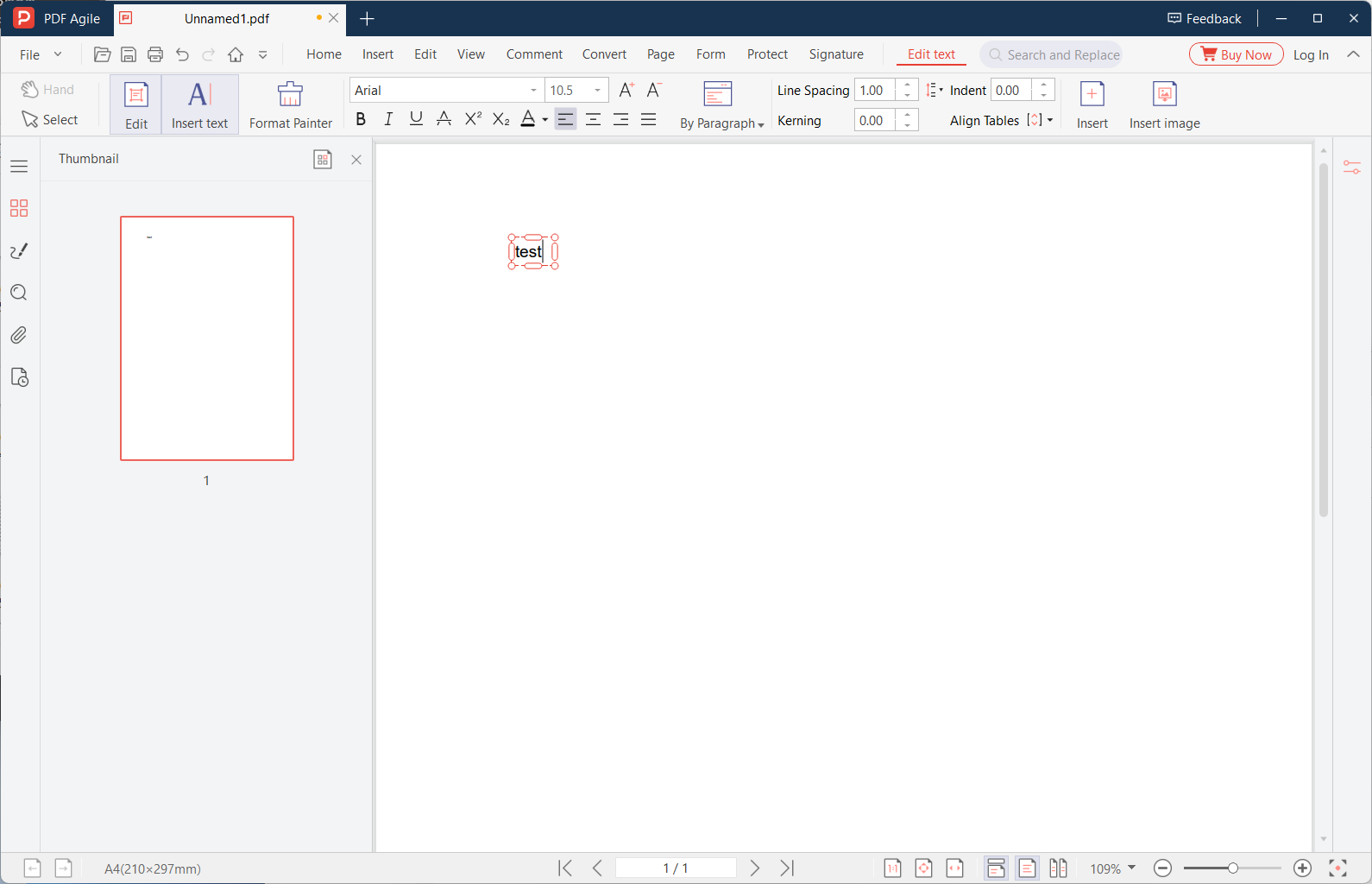Close the Thumbnail panel
This screenshot has width=1372, height=884.
pos(356,159)
